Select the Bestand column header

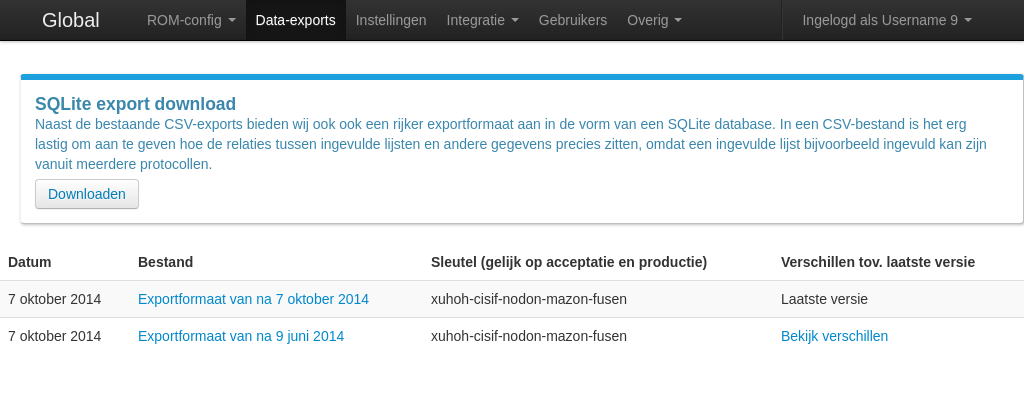[165, 262]
